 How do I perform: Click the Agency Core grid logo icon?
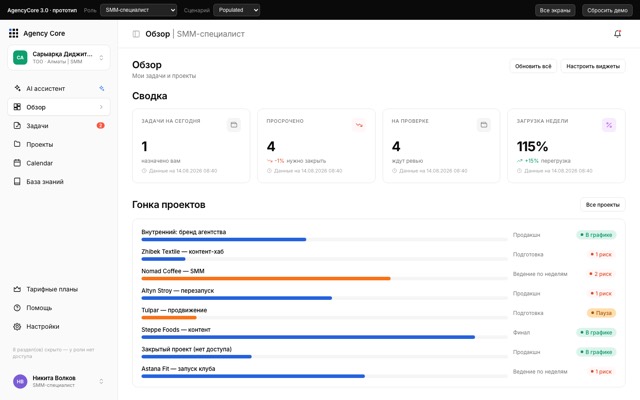(x=13, y=33)
